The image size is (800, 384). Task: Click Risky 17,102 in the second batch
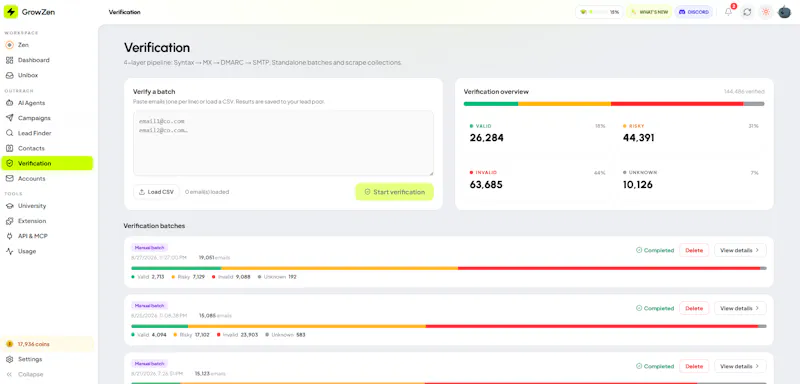pyautogui.click(x=191, y=335)
